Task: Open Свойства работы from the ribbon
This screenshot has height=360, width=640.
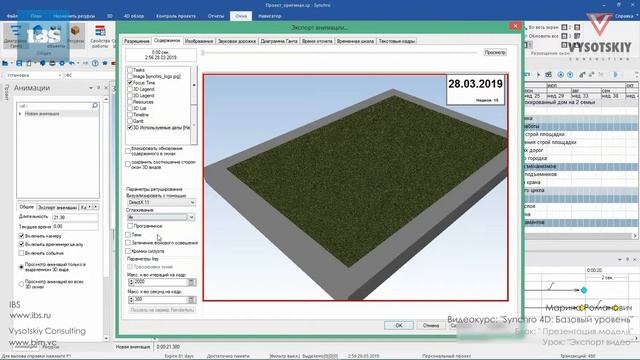Action: (x=100, y=36)
